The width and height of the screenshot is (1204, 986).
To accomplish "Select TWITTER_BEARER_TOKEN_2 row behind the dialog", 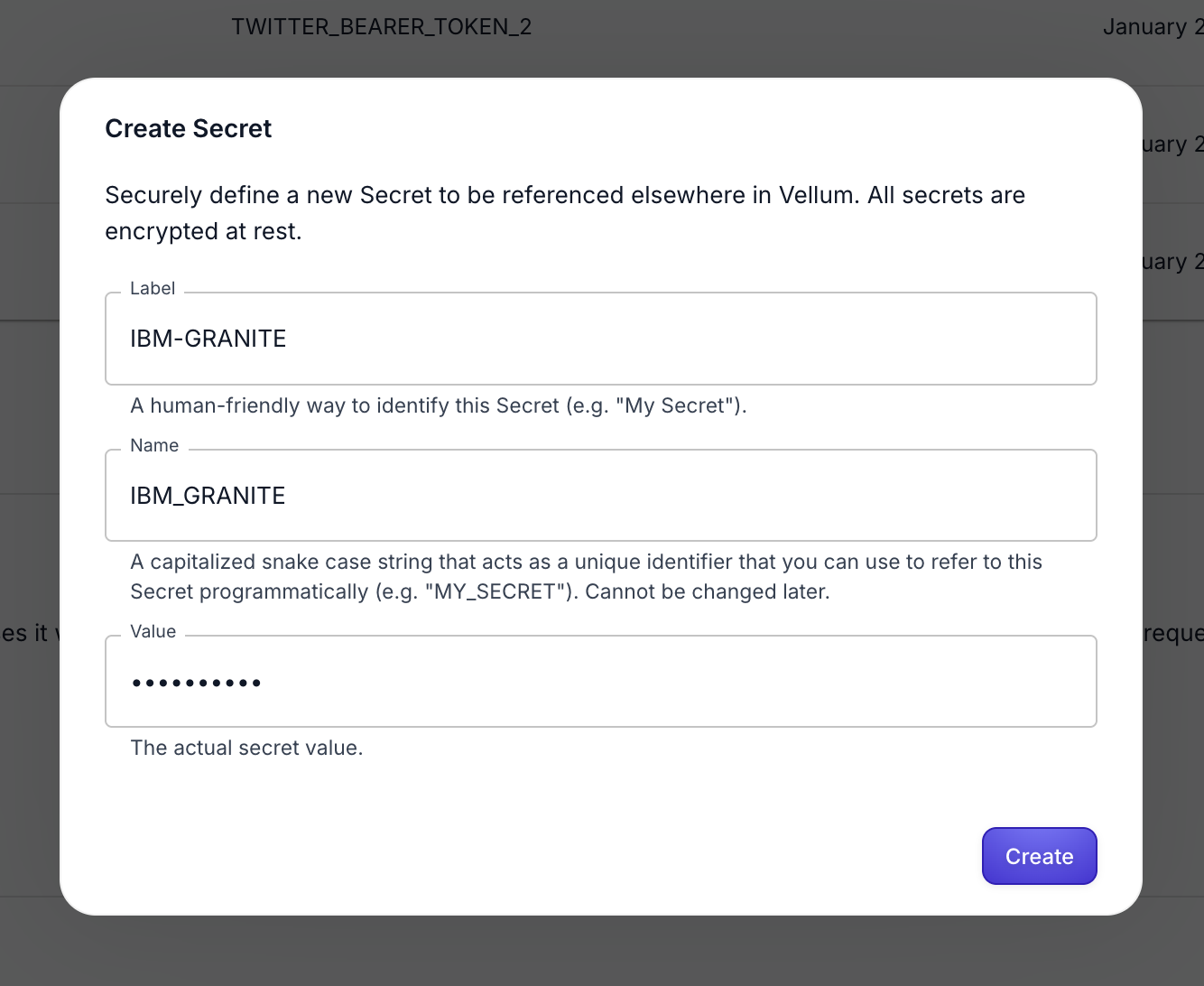I will [x=381, y=27].
